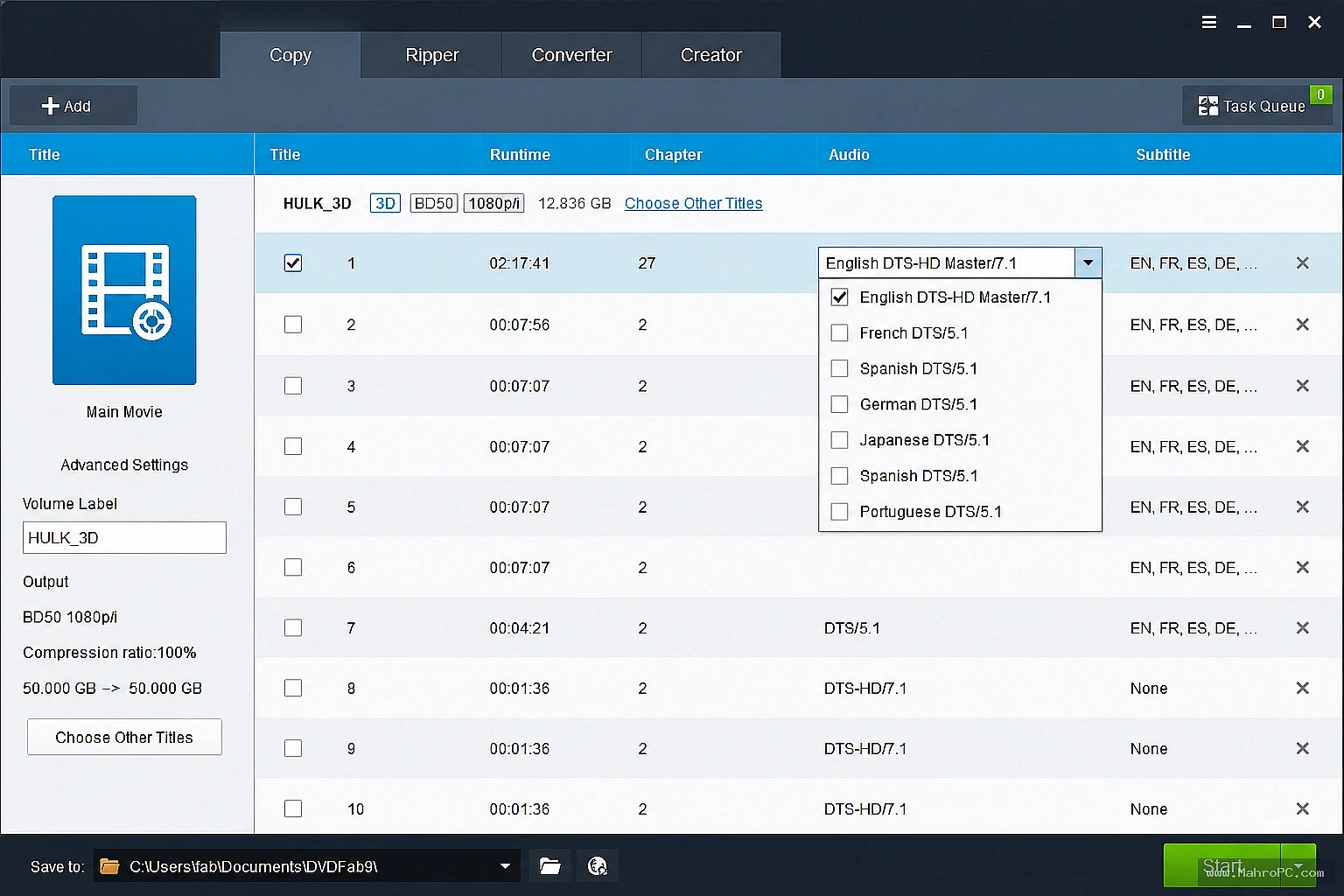Remove title 2 with its X icon
This screenshot has width=1344, height=896.
coord(1302,325)
